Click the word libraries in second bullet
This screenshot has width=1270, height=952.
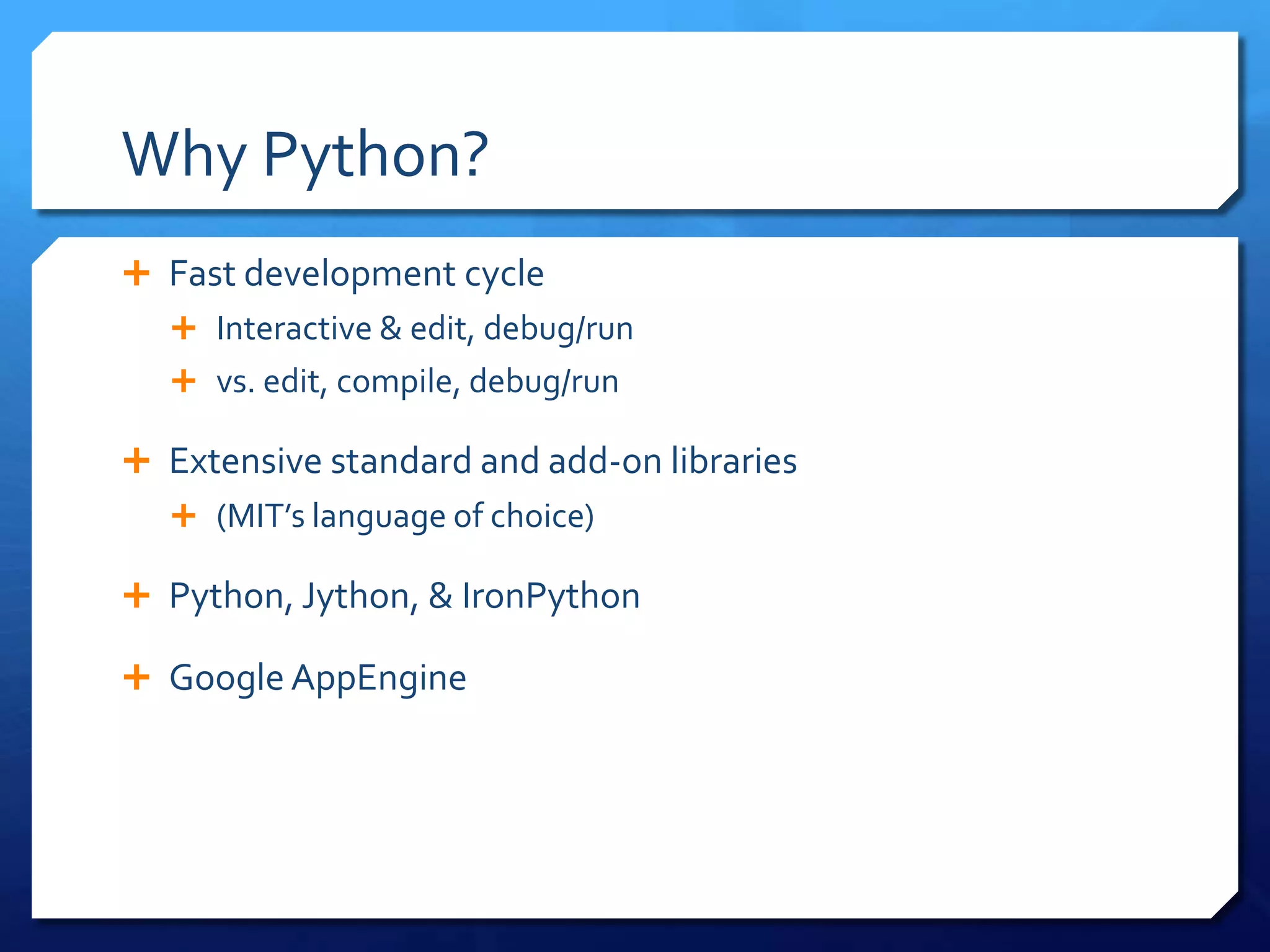pyautogui.click(x=734, y=462)
